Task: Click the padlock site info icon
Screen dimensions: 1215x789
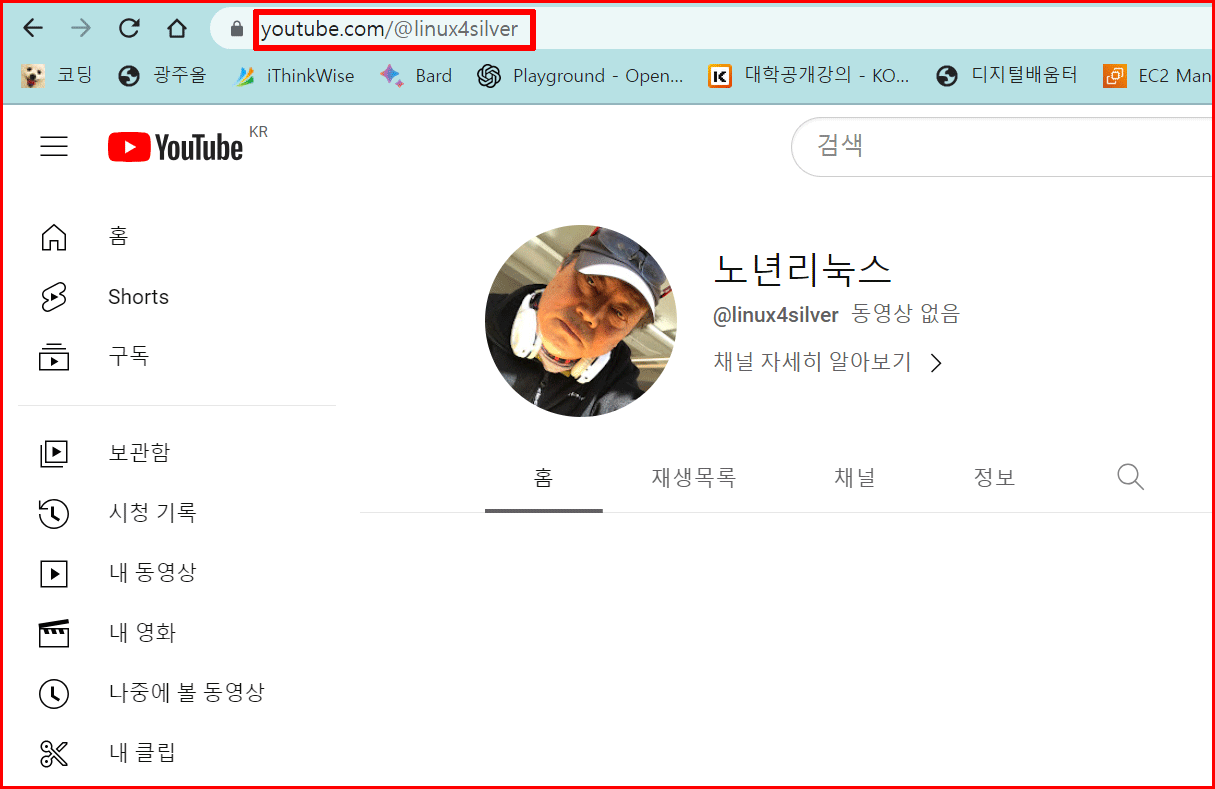Action: [237, 29]
